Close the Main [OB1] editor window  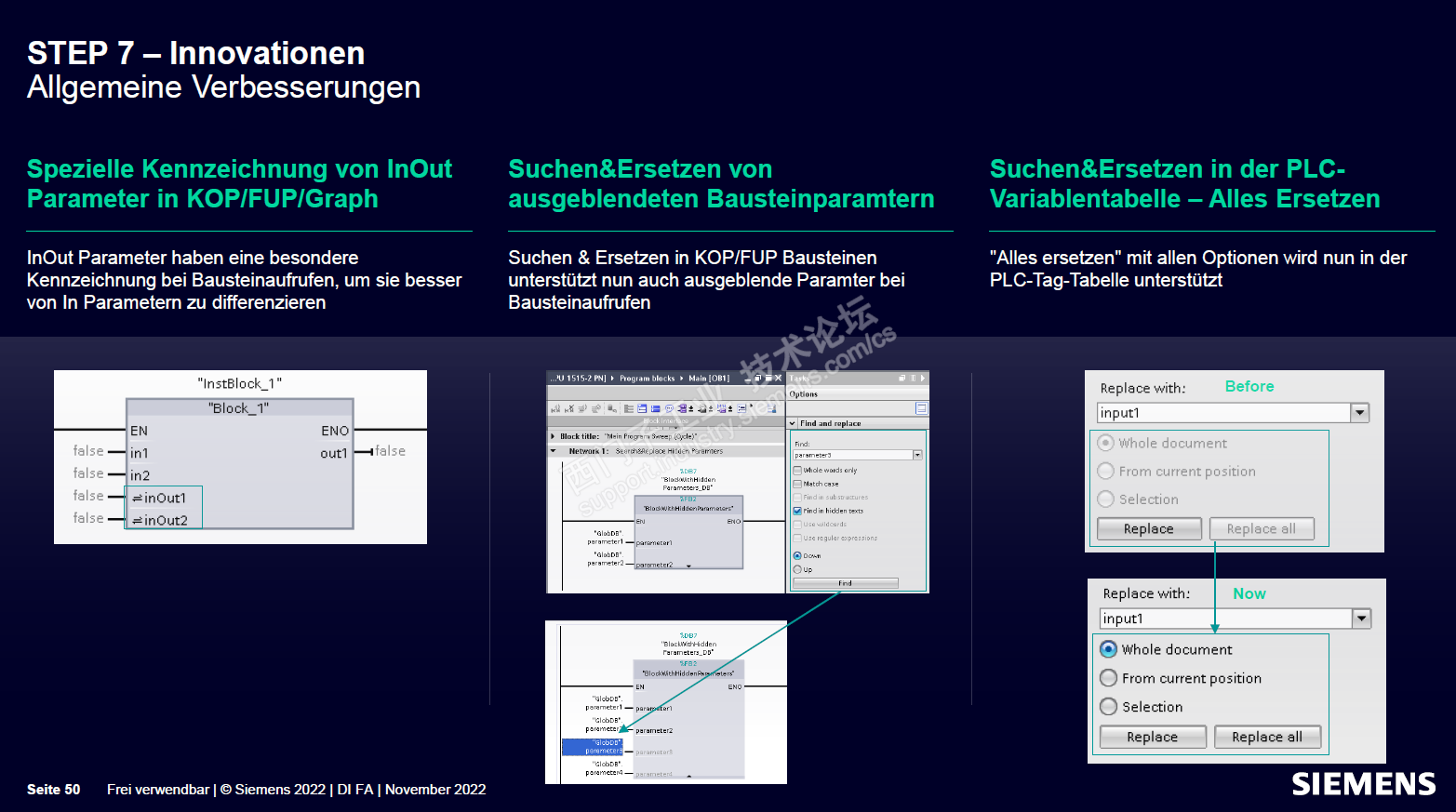778,379
